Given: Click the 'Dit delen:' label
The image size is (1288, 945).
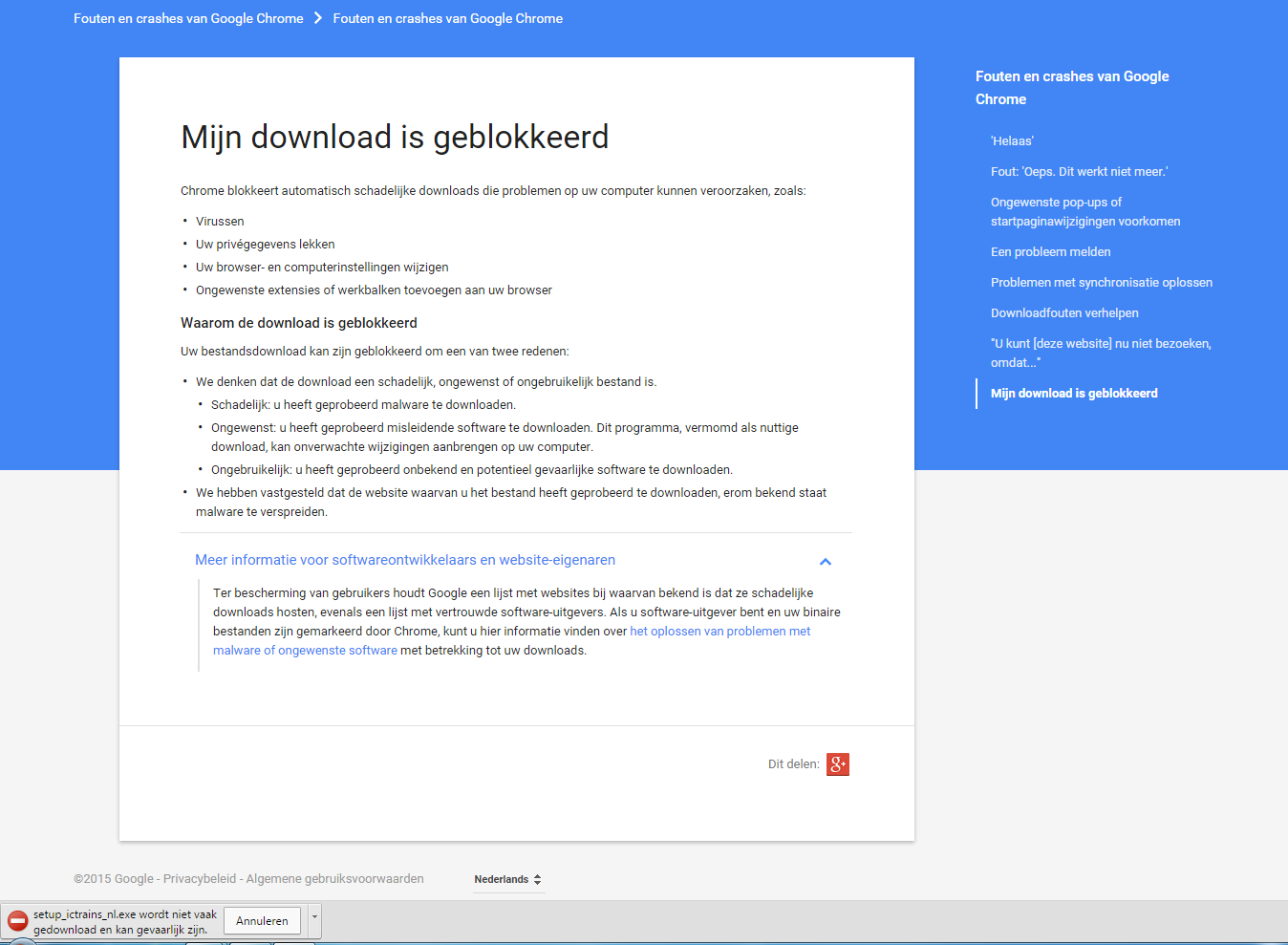Looking at the screenshot, I should (794, 764).
